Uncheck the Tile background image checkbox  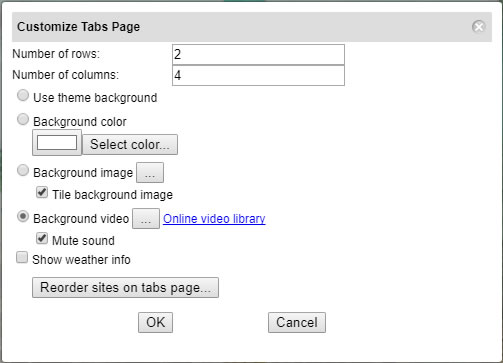(x=42, y=193)
